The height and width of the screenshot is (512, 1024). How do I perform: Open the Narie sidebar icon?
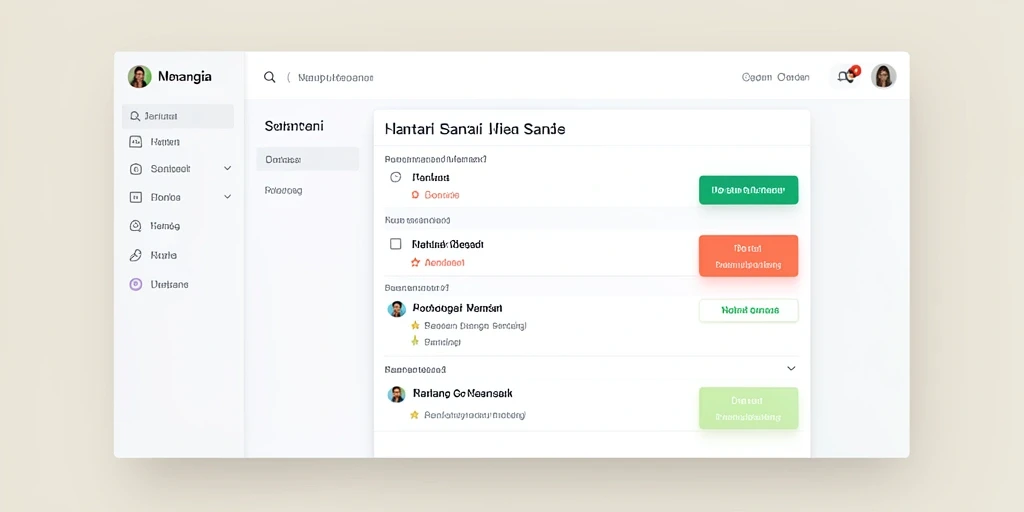coord(135,255)
